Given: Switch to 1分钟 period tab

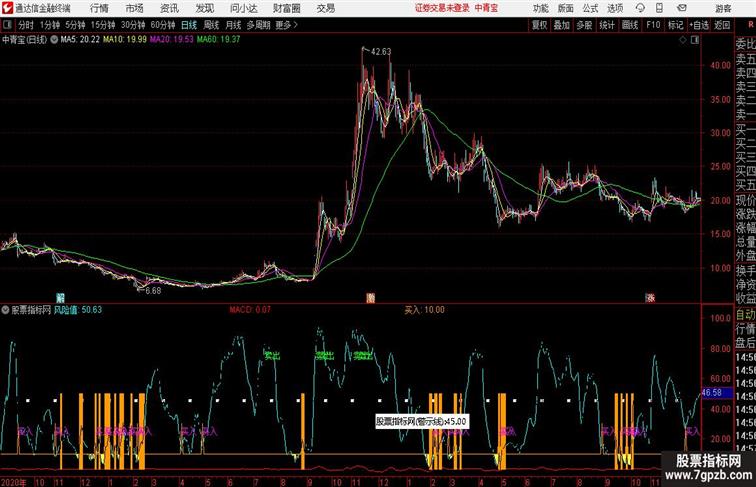Looking at the screenshot, I should (49, 25).
